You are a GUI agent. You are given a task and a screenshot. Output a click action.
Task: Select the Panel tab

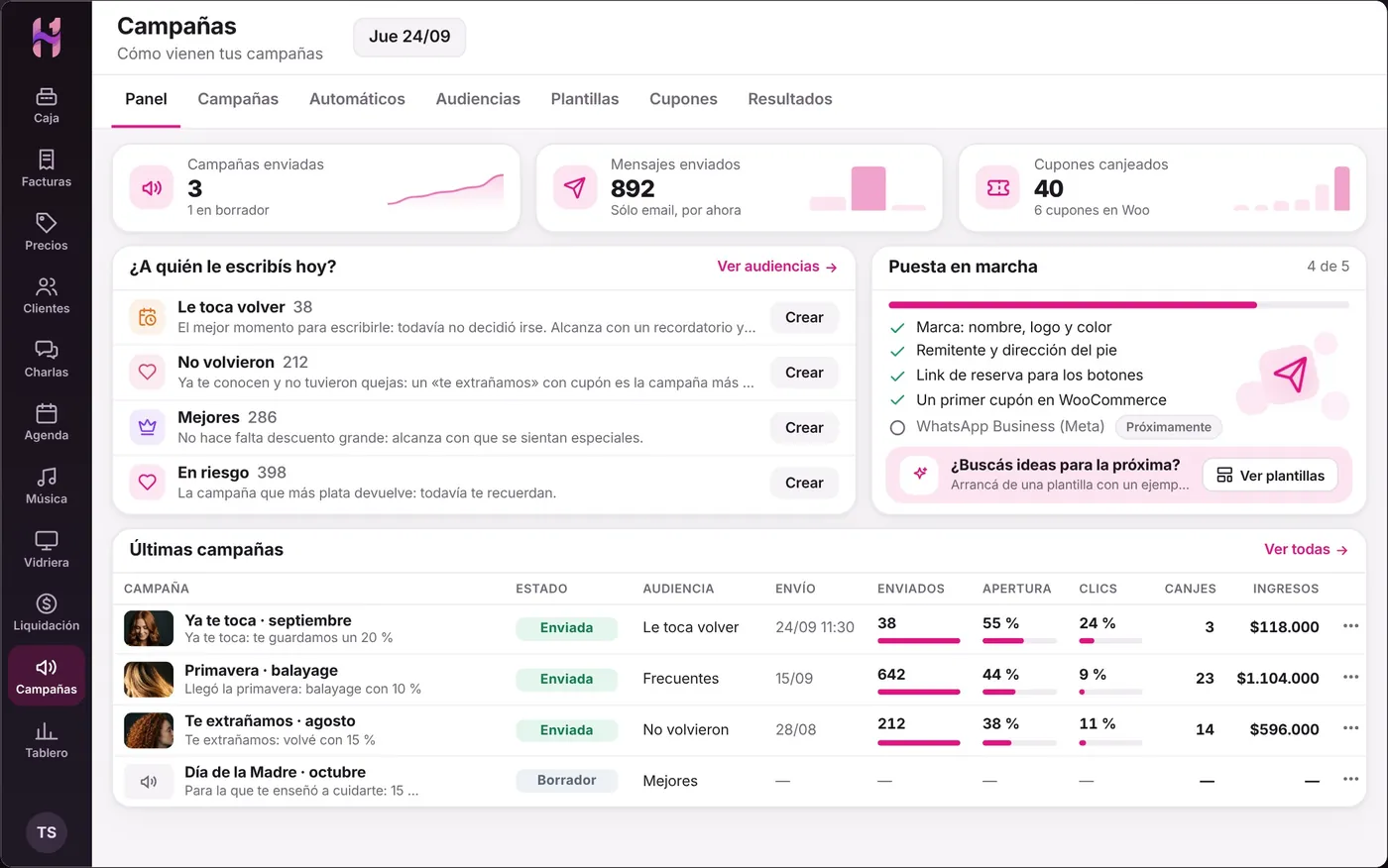click(x=146, y=99)
